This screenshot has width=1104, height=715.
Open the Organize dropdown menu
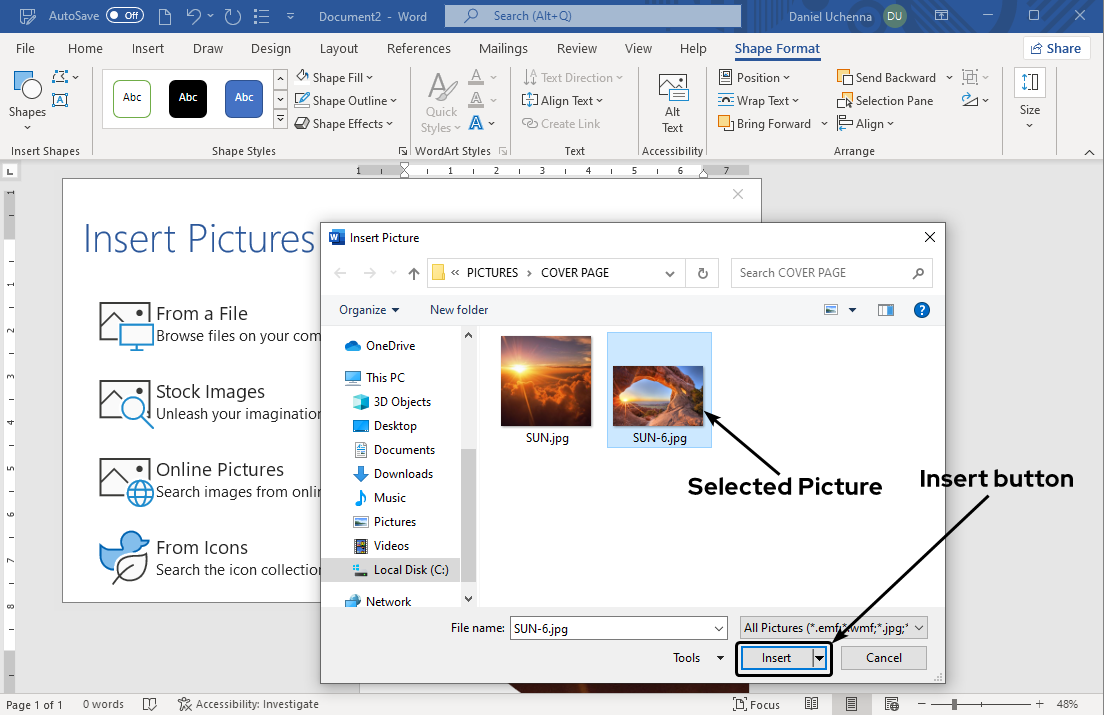point(369,310)
